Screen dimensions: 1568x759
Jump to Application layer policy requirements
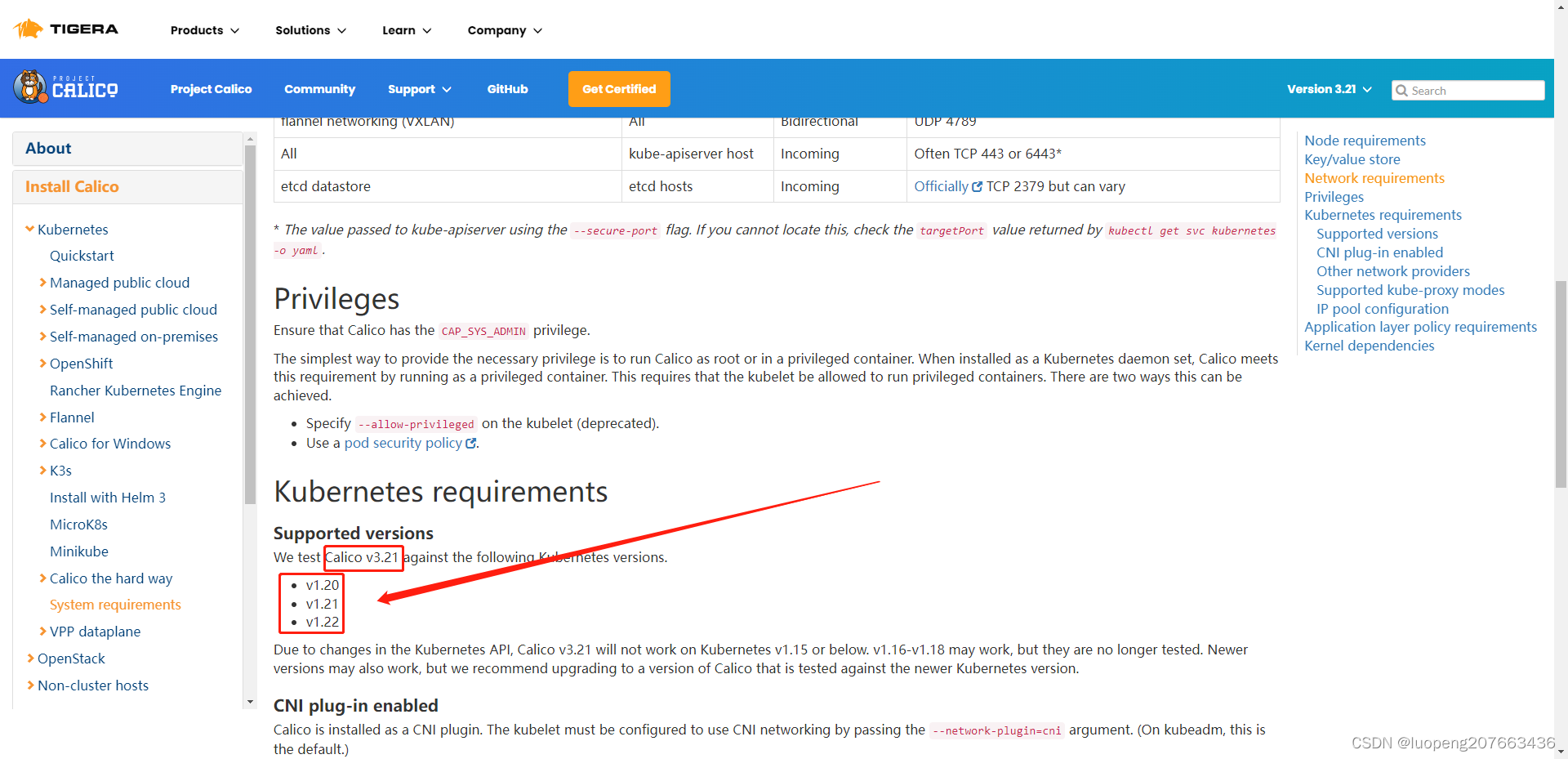1420,327
